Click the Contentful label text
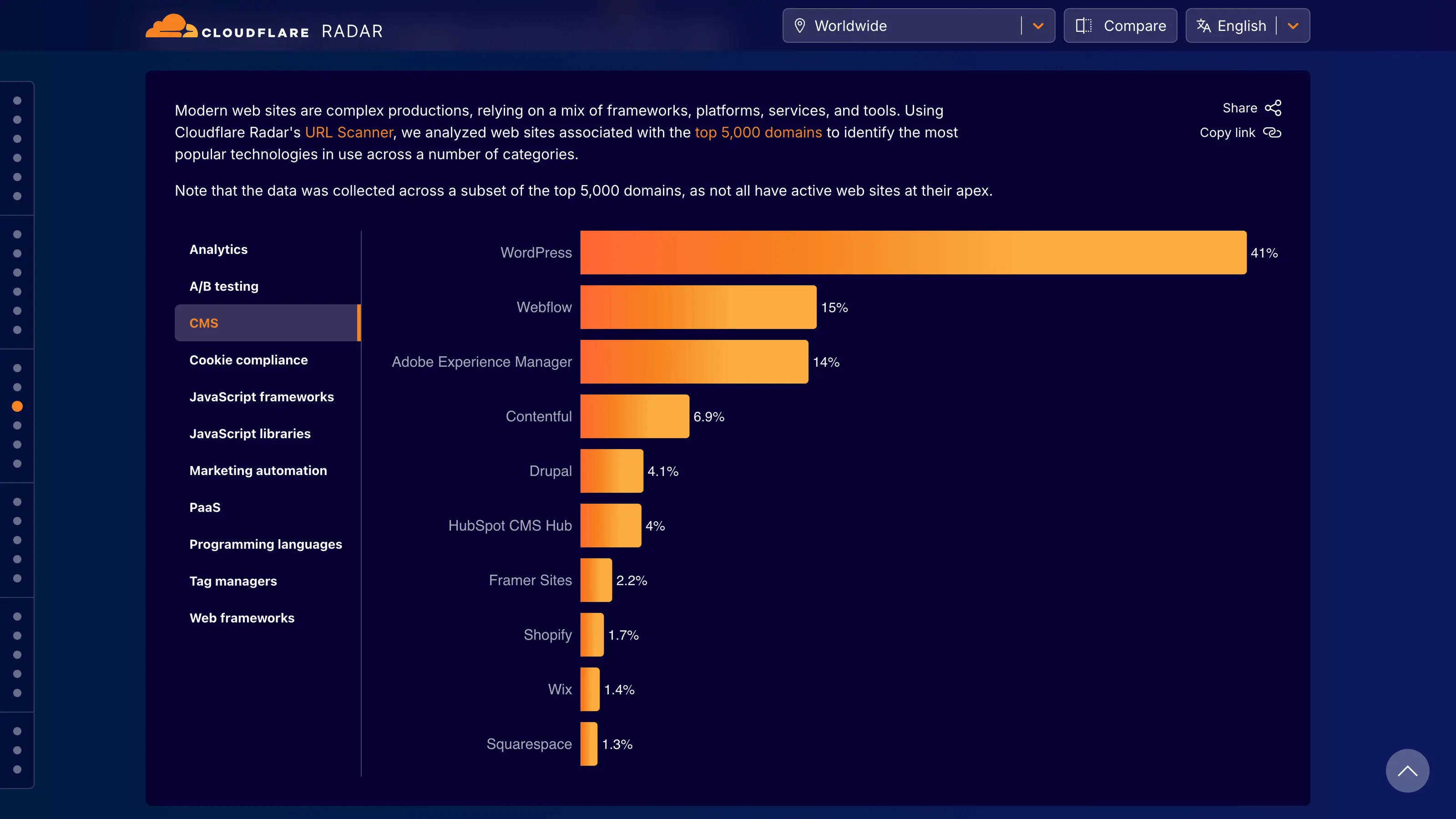Viewport: 1456px width, 819px height. (539, 416)
